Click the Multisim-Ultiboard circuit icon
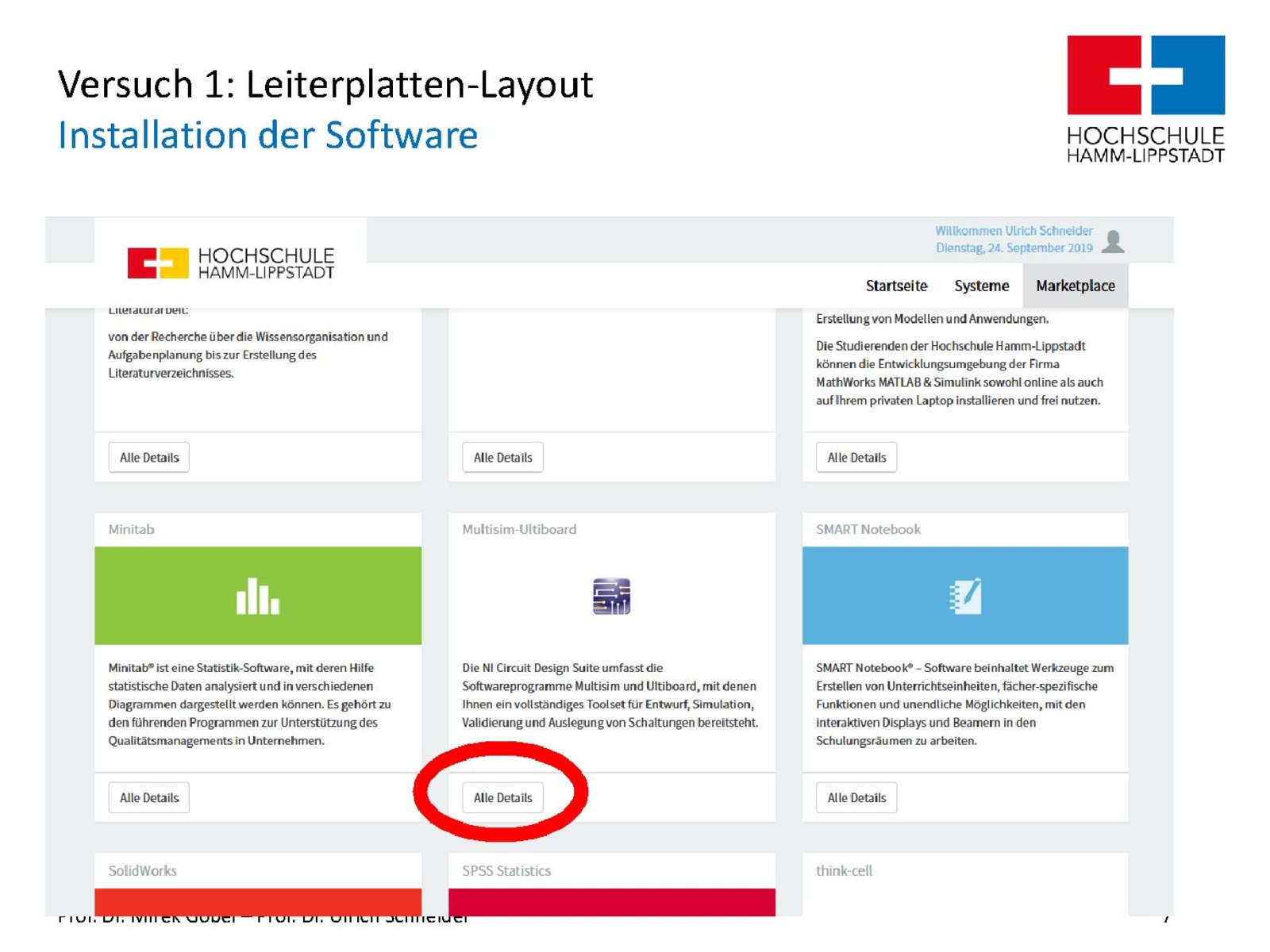 [610, 596]
